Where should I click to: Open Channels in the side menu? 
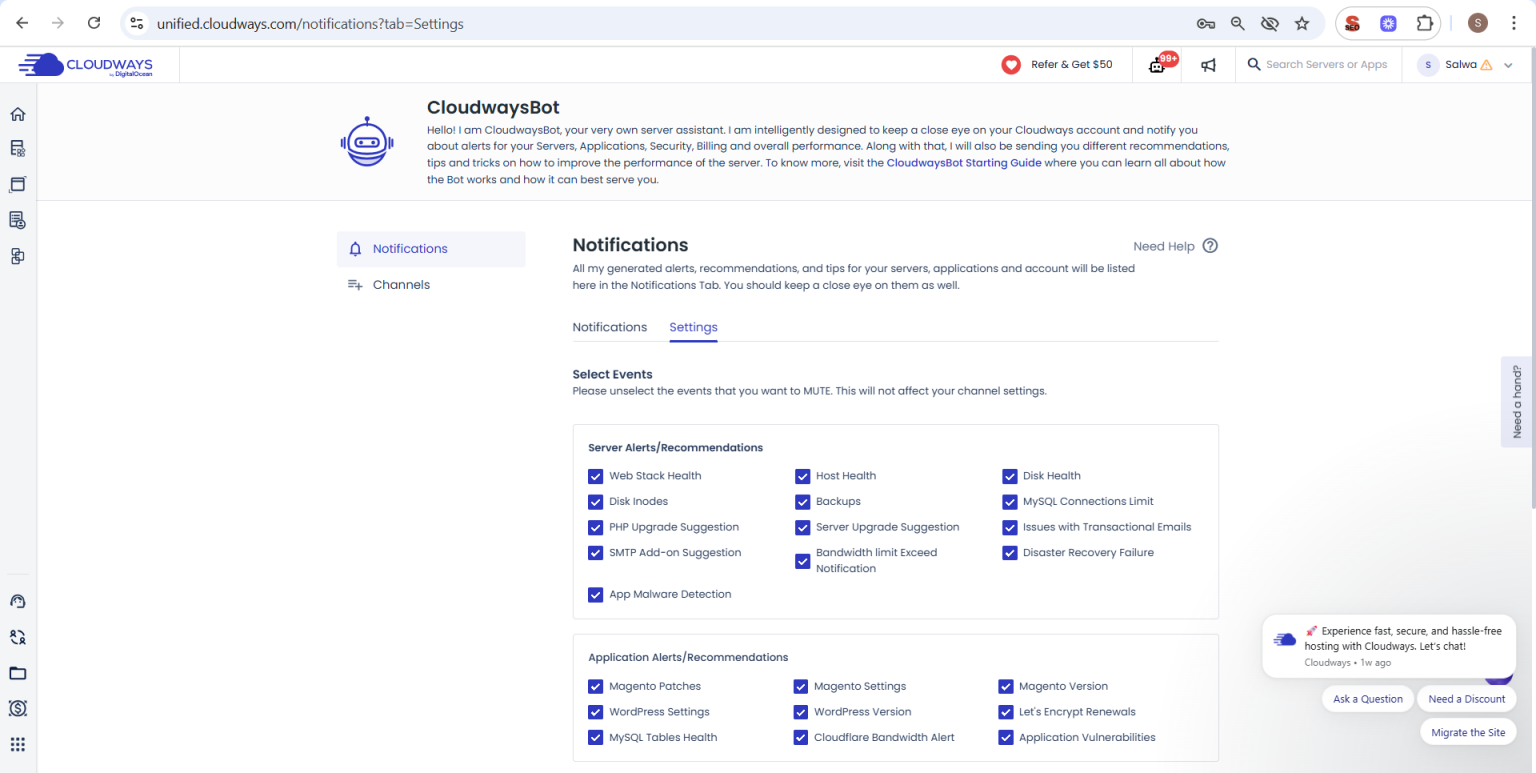(x=401, y=285)
